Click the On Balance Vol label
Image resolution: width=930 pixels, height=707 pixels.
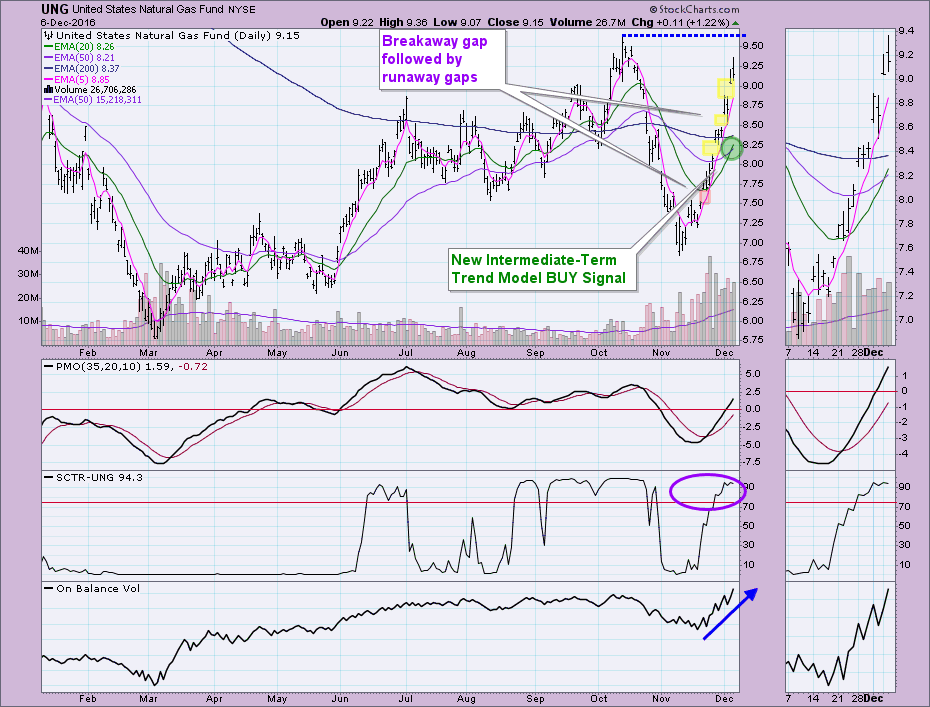coord(93,588)
